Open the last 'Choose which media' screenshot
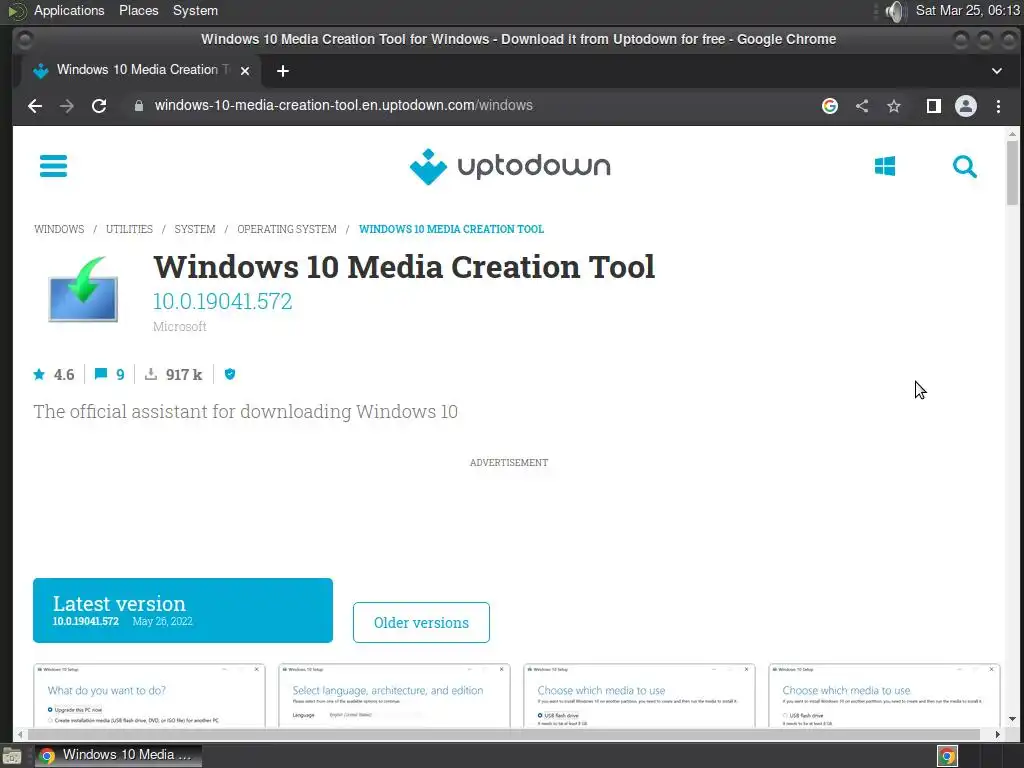Screen dimensions: 1024x768 pyautogui.click(x=884, y=696)
